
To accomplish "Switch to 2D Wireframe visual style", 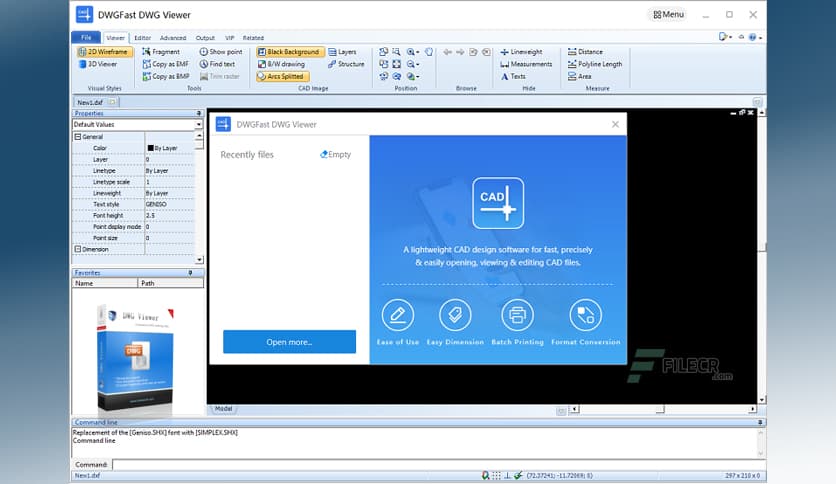I will (104, 52).
